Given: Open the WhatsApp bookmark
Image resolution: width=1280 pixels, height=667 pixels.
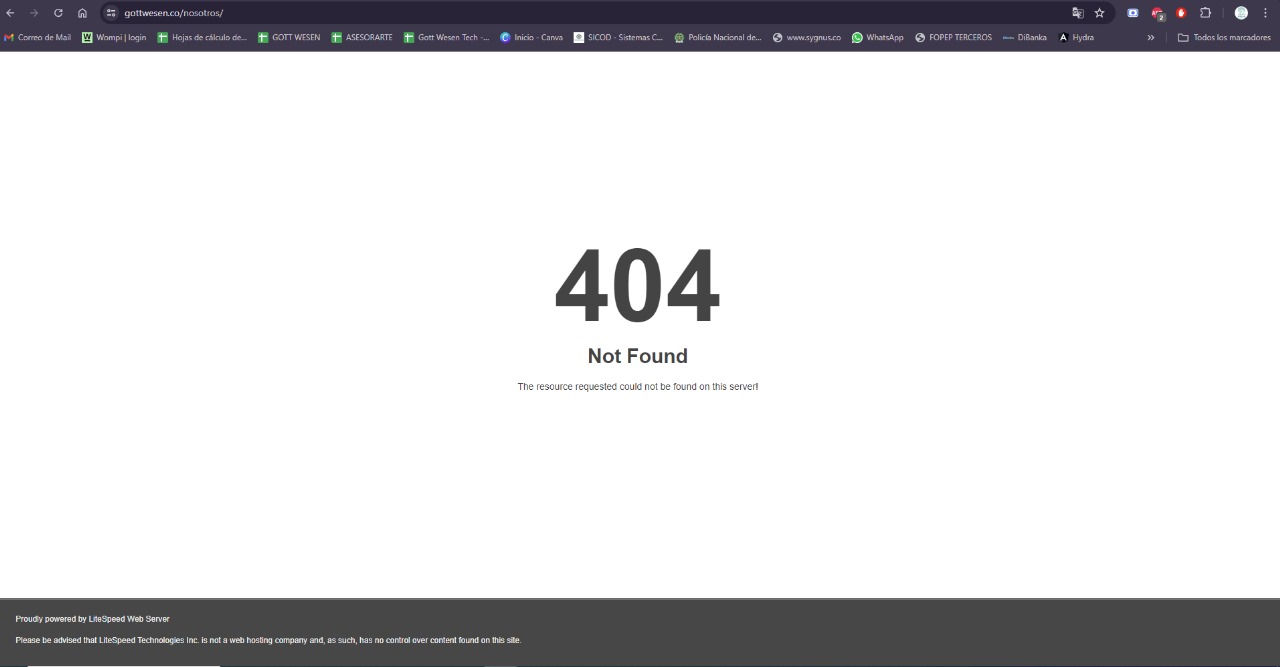Looking at the screenshot, I should pyautogui.click(x=877, y=37).
